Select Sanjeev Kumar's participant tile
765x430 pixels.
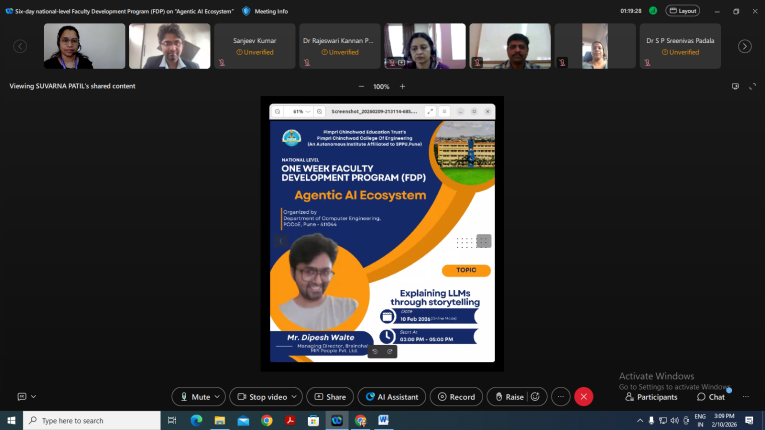[x=254, y=46]
